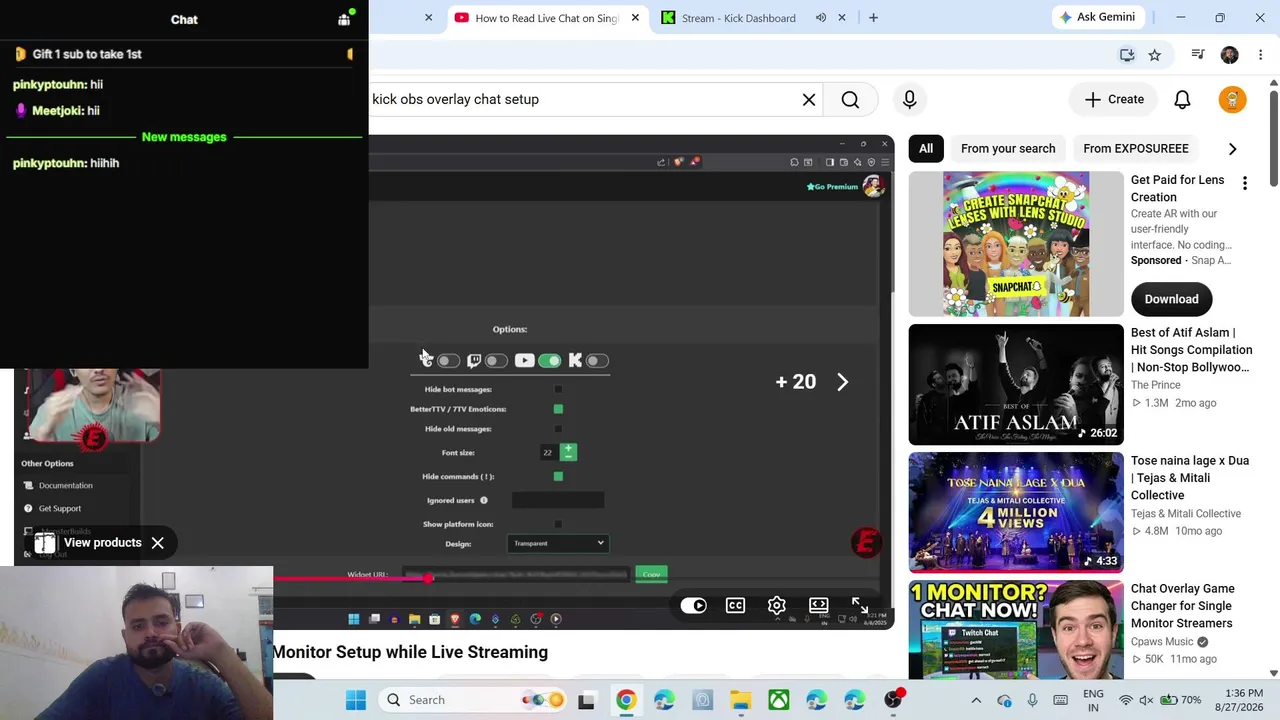This screenshot has width=1280, height=720.
Task: Bookmark this page with the star
Action: [1155, 55]
